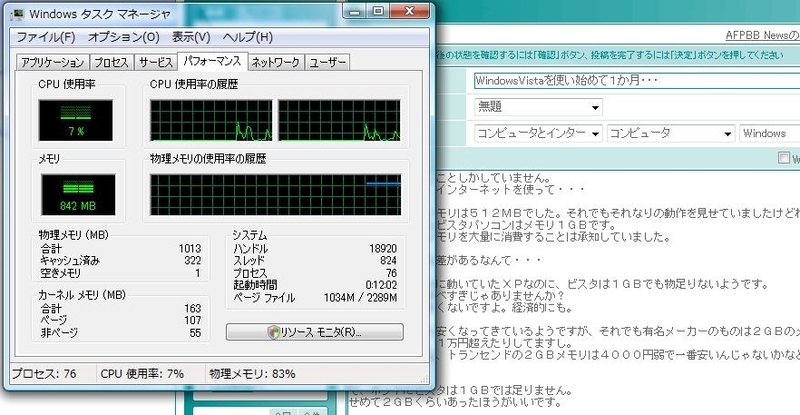Open the 表示(V) menu
800x415 pixels.
point(191,37)
